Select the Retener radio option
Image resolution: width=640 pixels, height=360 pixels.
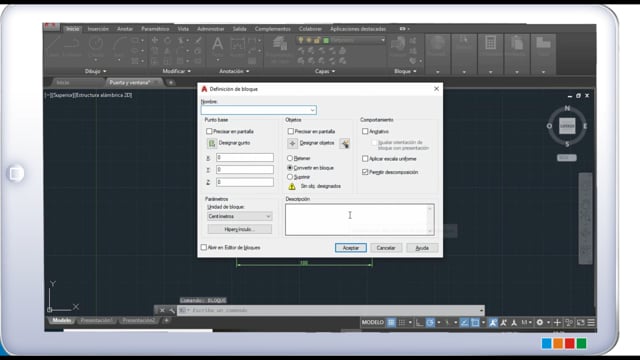(x=290, y=158)
